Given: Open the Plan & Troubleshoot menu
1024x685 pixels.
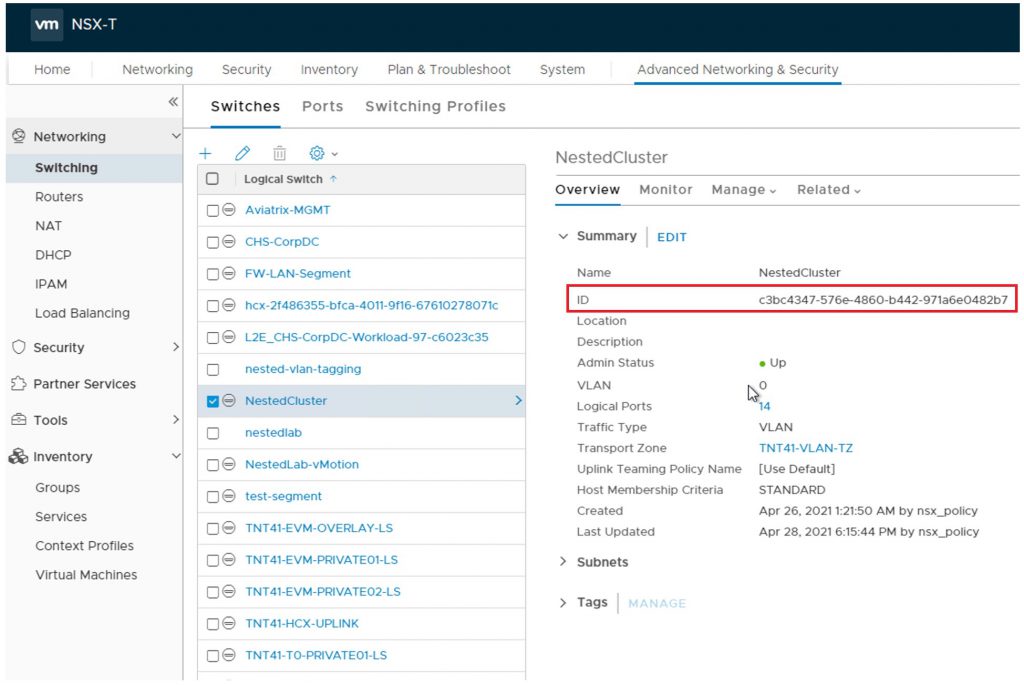Looking at the screenshot, I should point(449,69).
